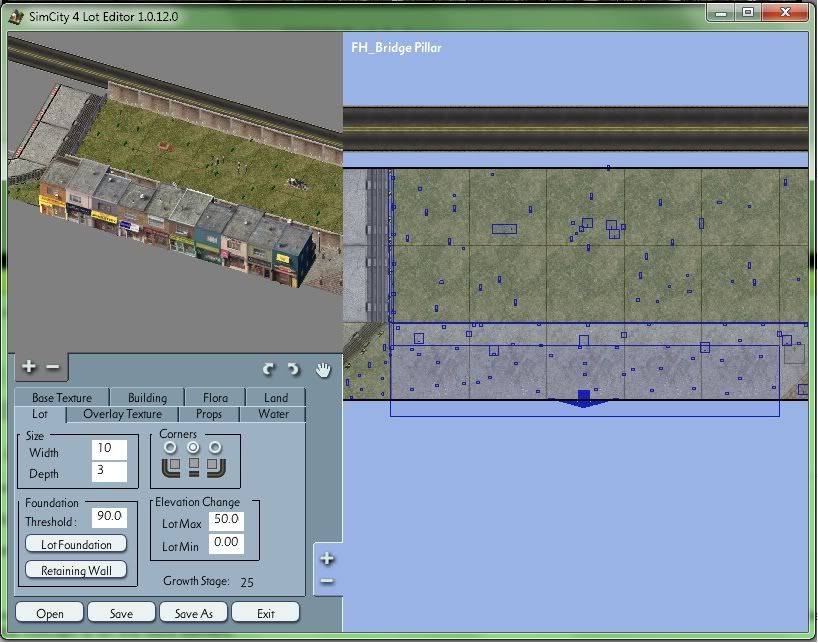
Task: Click the "FH_Bridge Pillar" lot name
Action: pyautogui.click(x=396, y=47)
